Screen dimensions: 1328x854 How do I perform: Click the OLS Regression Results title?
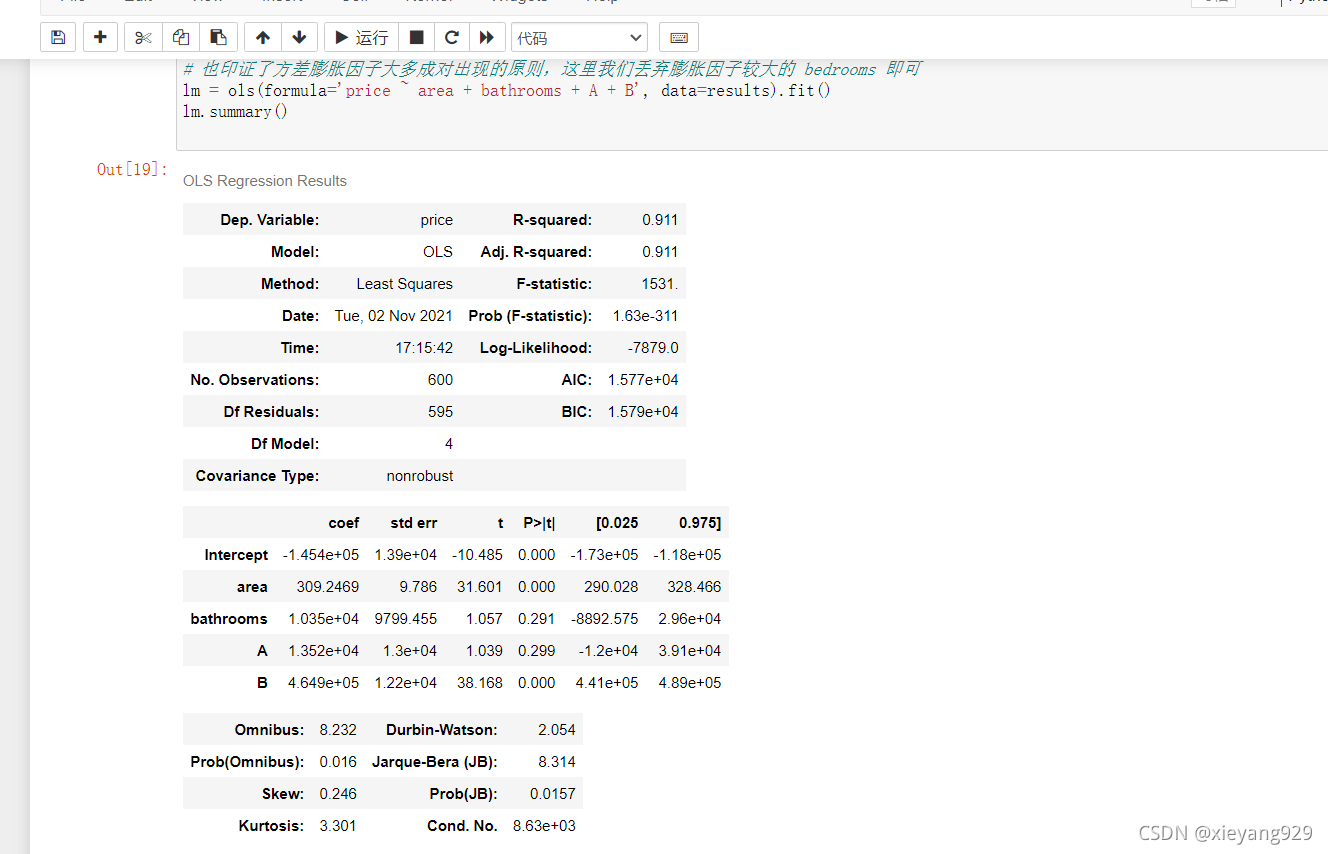pyautogui.click(x=265, y=181)
